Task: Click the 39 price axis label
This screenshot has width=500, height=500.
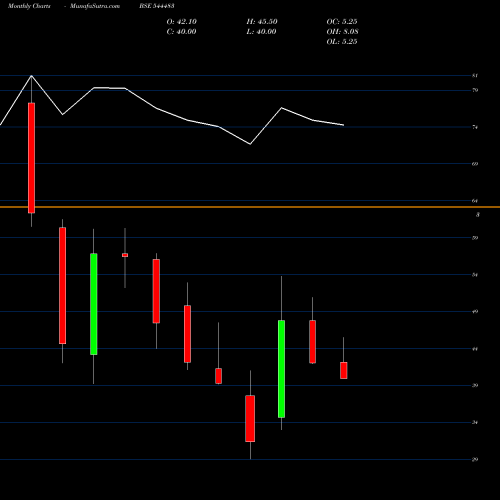Action: [x=475, y=385]
